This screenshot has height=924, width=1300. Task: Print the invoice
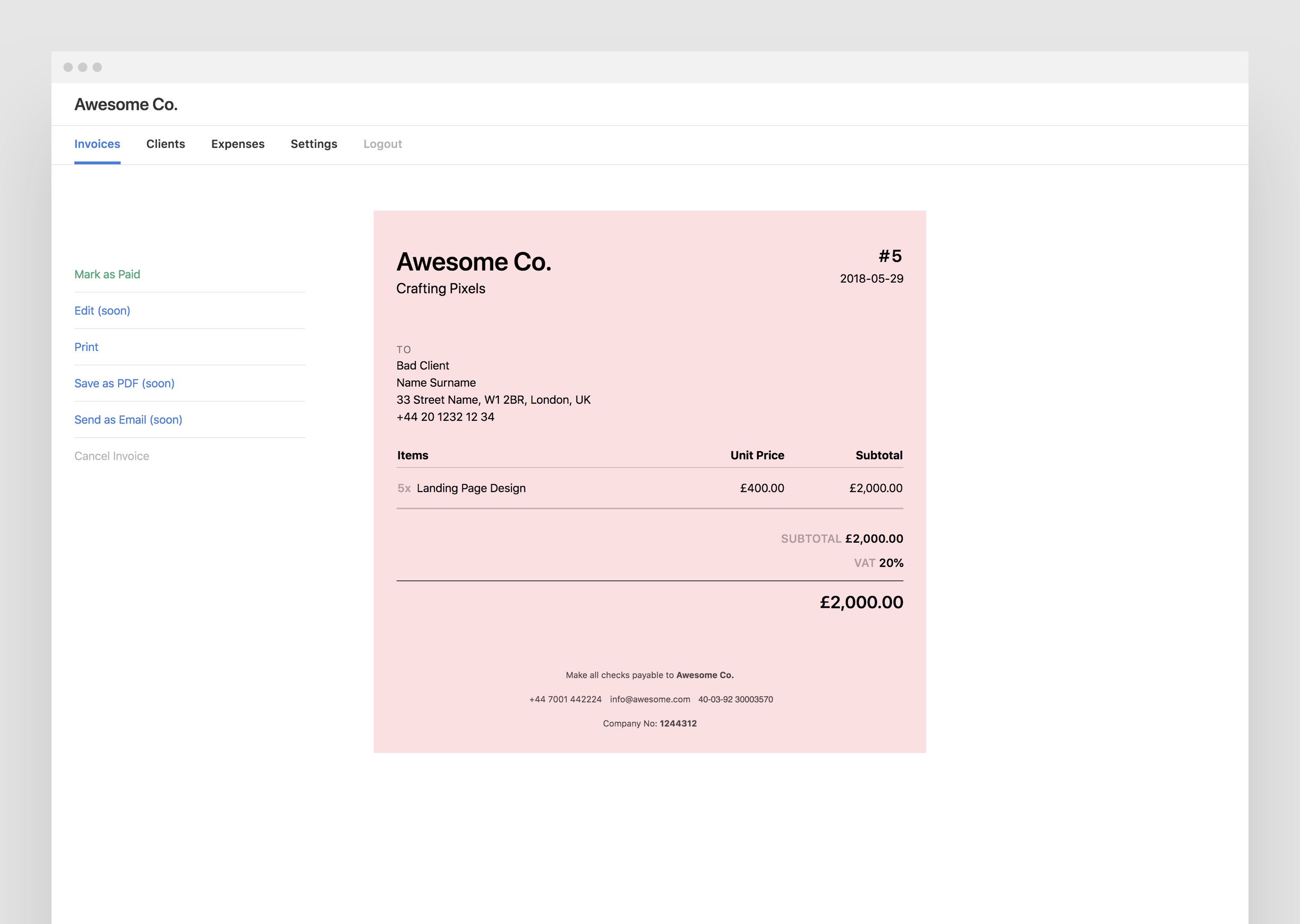(87, 347)
